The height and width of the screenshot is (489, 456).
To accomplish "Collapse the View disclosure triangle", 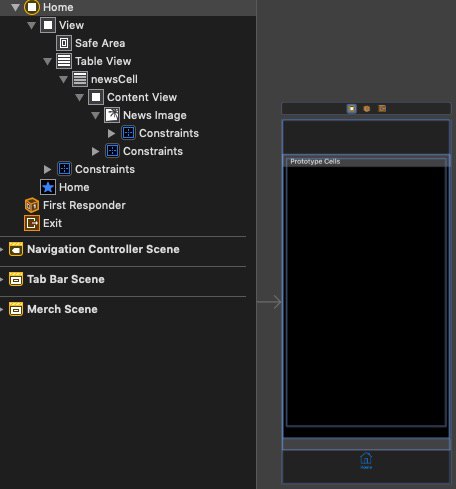I will 31,25.
